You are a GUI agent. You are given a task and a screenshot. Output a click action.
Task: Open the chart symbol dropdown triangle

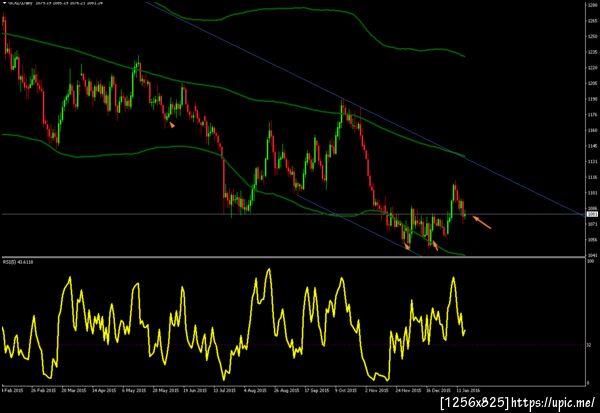[4, 2]
